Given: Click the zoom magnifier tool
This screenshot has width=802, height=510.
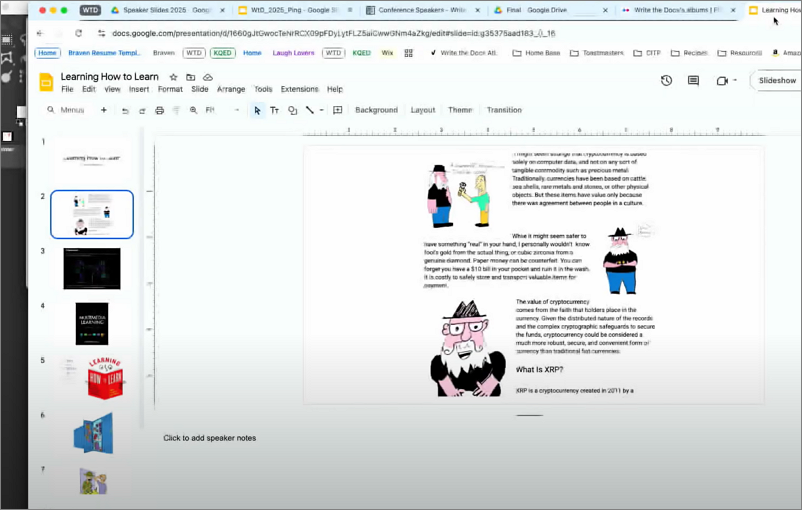Looking at the screenshot, I should [193, 110].
